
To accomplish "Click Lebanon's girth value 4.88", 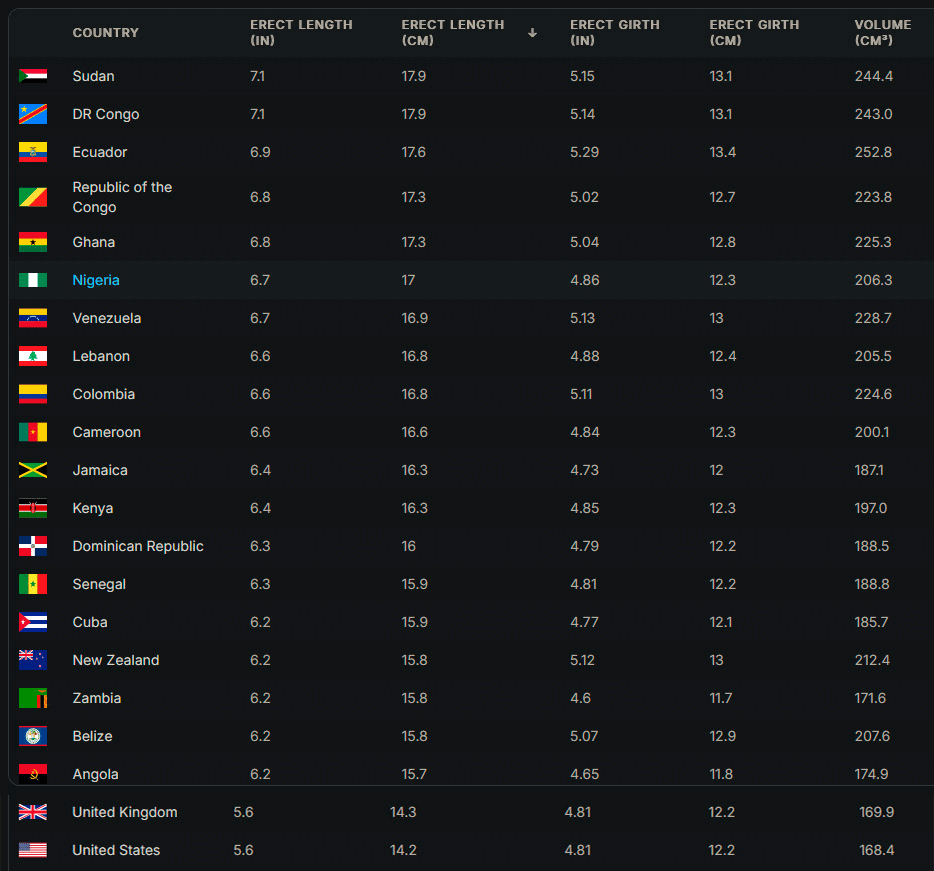I will click(585, 356).
